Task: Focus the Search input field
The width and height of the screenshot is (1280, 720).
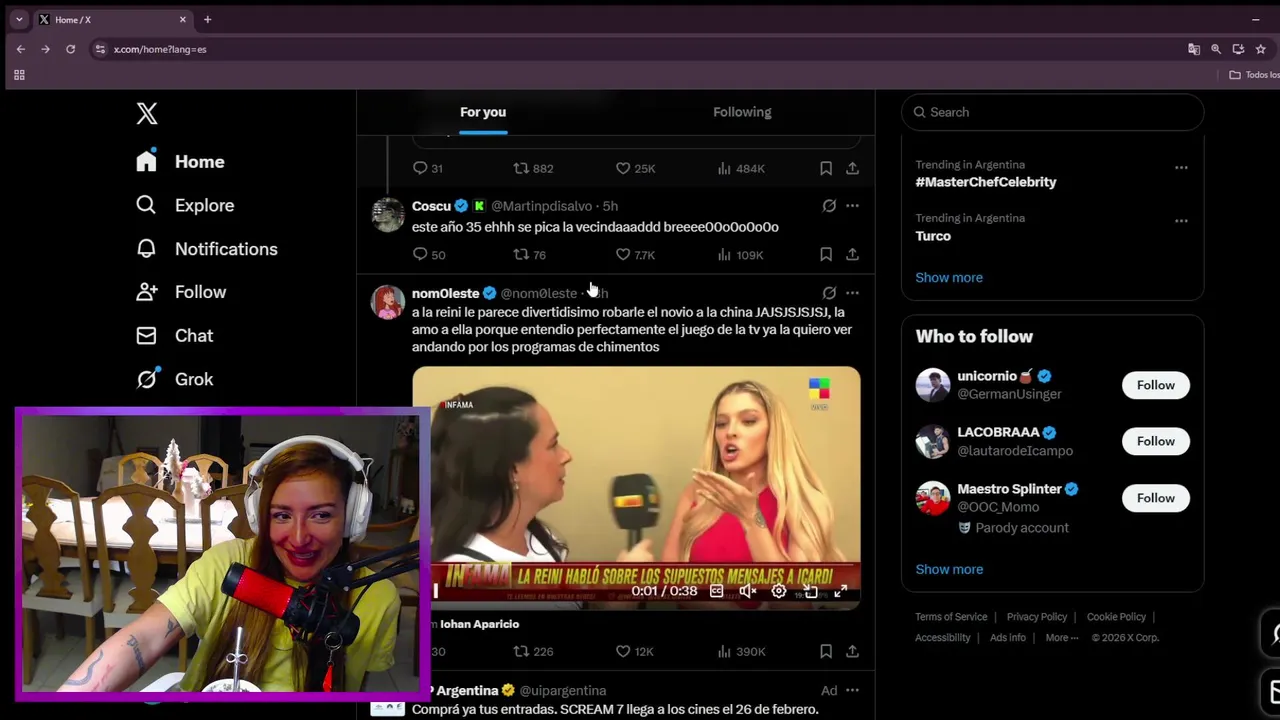Action: 1052,112
